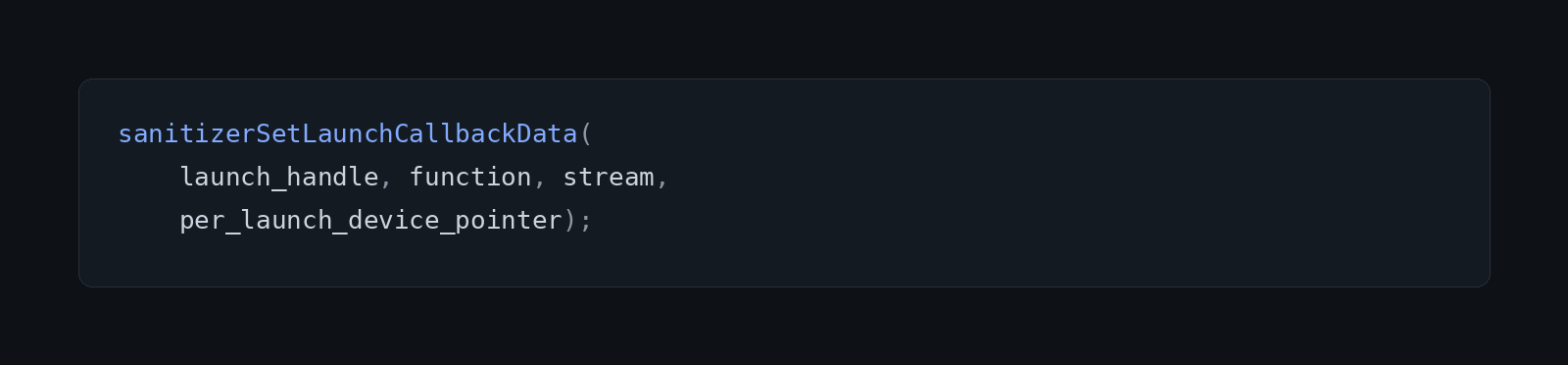Click the opening parenthesis after sanitizerSetLaunchCallbackData

tap(586, 133)
